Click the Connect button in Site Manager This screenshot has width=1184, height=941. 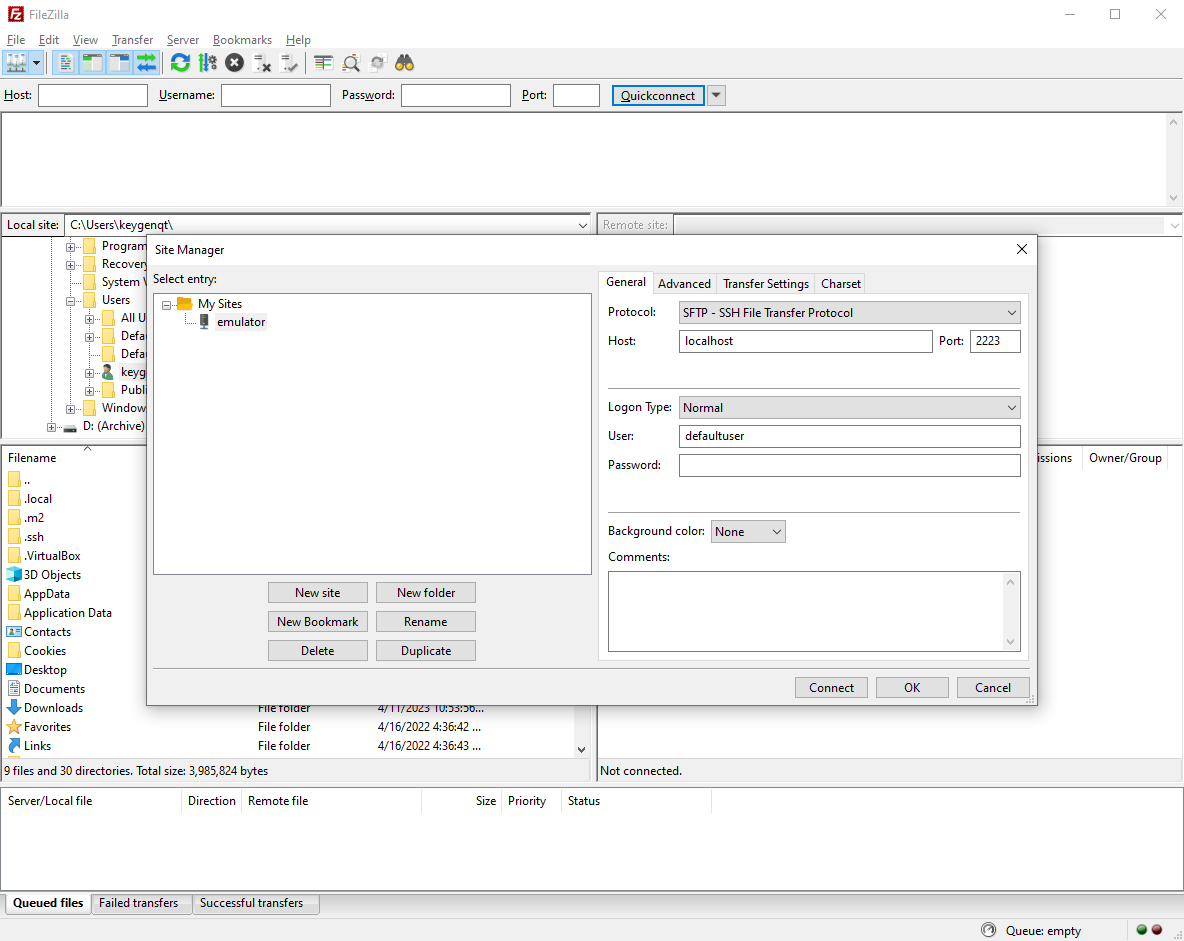831,687
